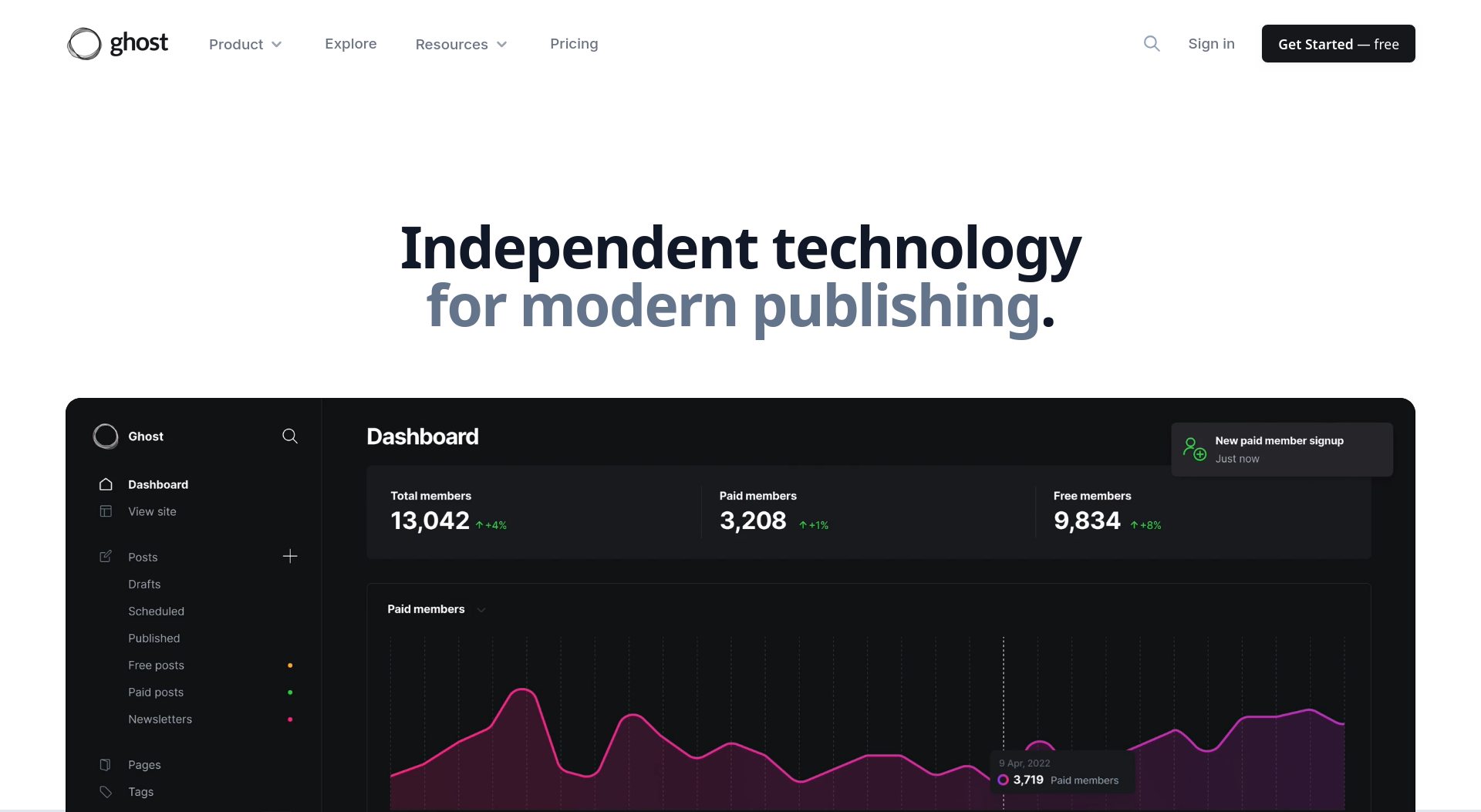Click the Ghost circle logo in sidebar
1481x812 pixels.
tap(106, 436)
